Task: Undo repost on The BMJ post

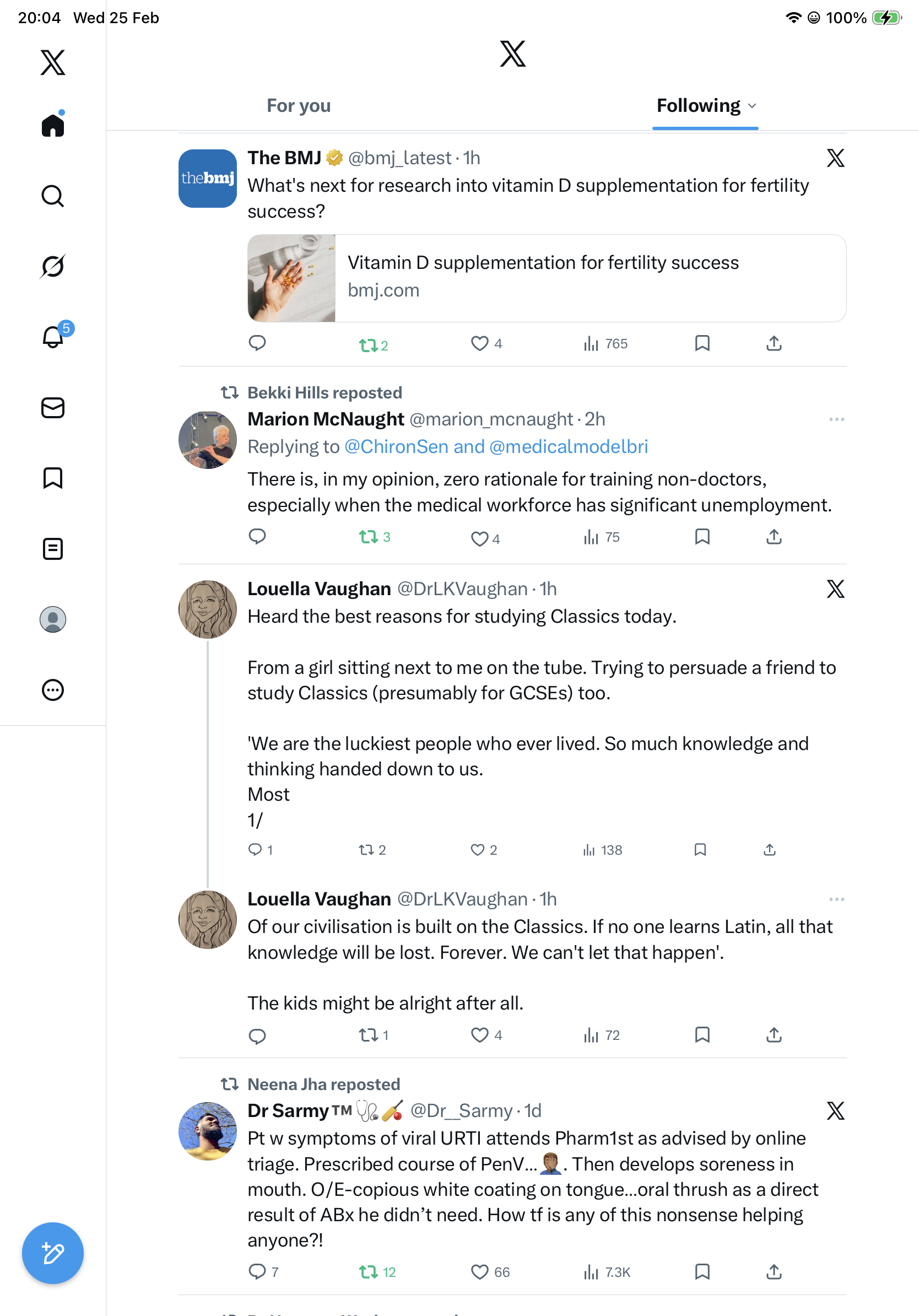Action: pos(368,345)
